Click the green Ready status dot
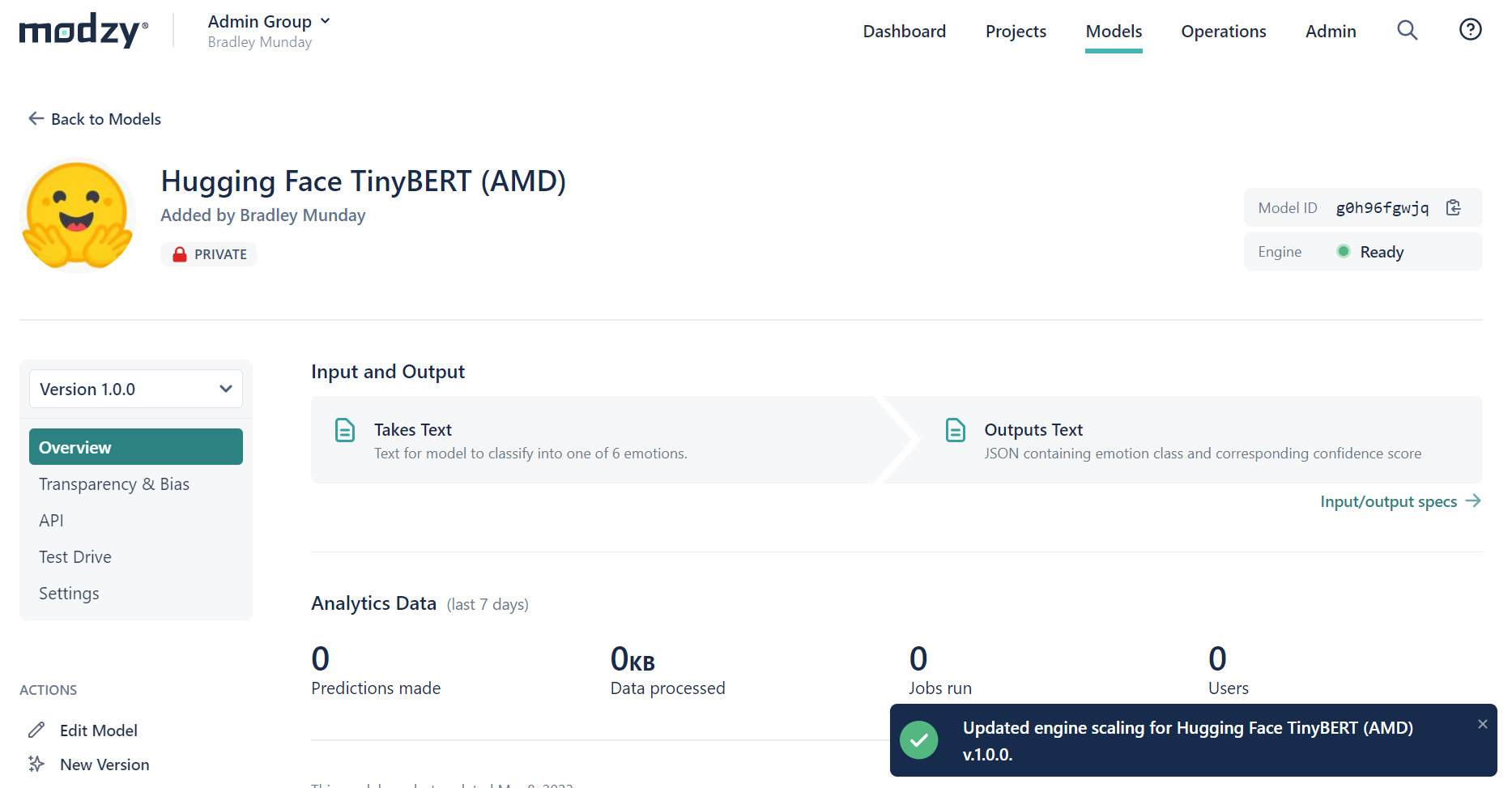Screen dimensions: 1512x788 (1344, 251)
